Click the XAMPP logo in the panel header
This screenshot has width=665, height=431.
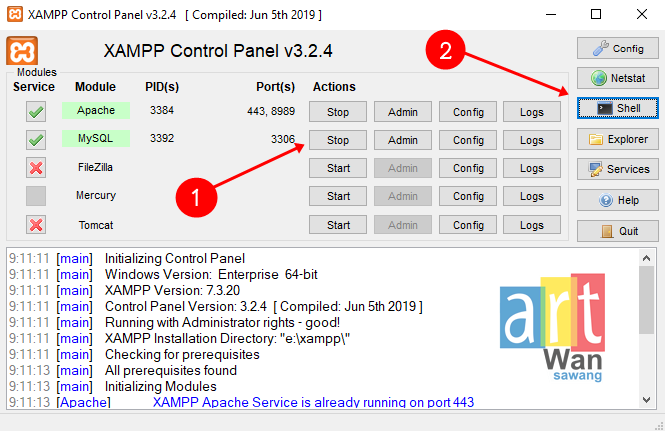pos(22,51)
